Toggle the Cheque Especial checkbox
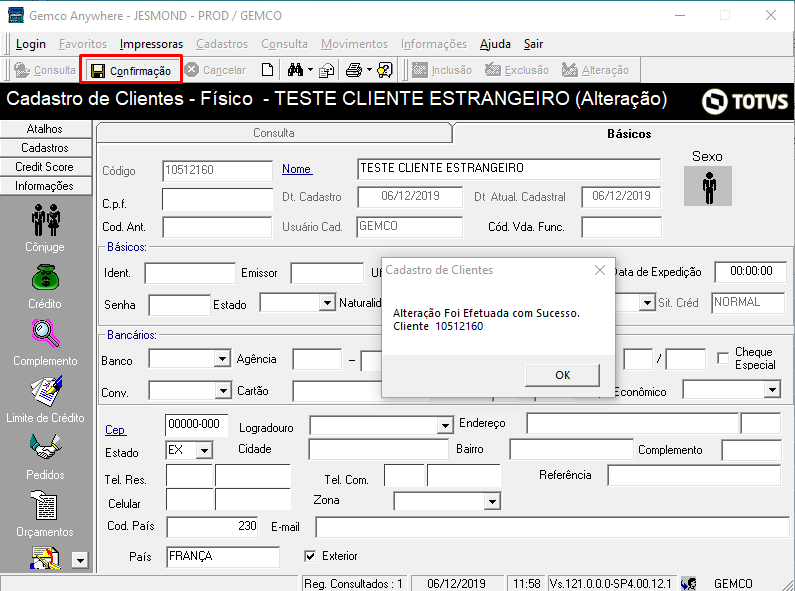 pos(723,358)
